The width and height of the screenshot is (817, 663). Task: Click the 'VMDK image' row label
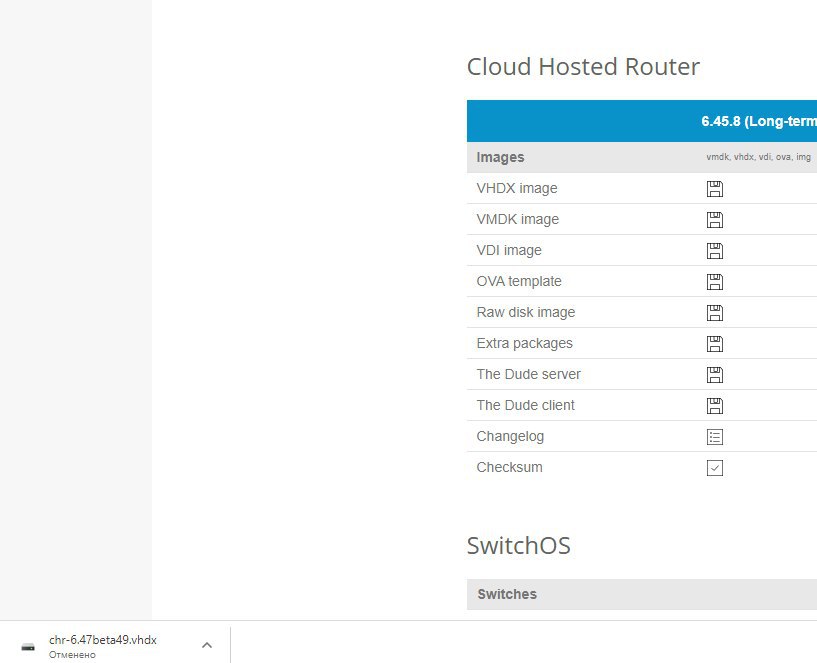tap(517, 219)
